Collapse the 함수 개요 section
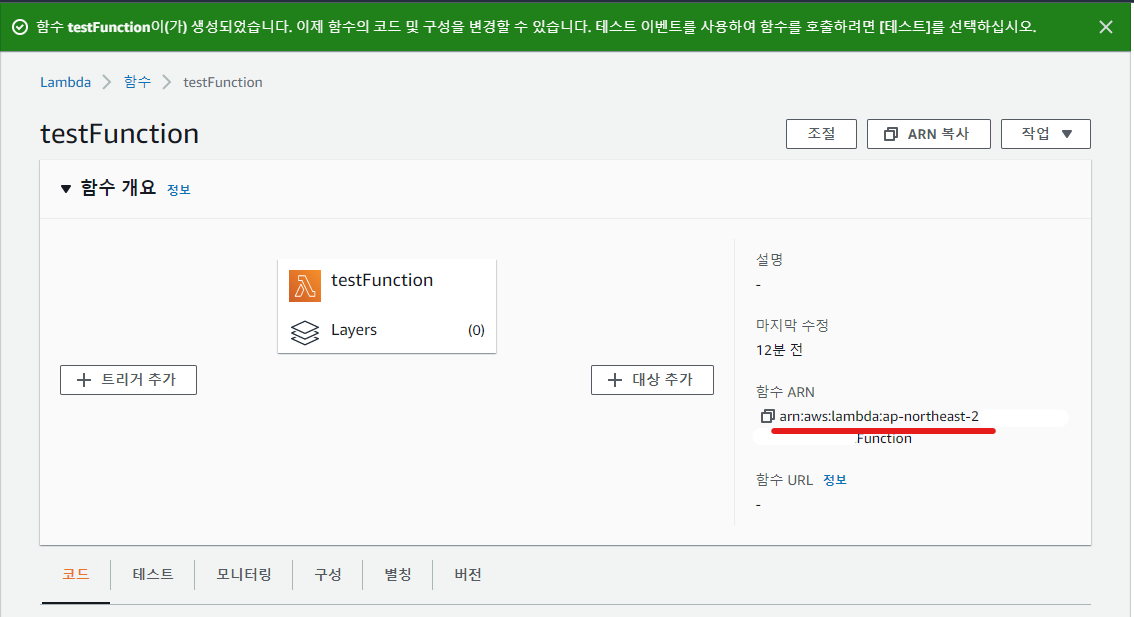 [x=66, y=189]
